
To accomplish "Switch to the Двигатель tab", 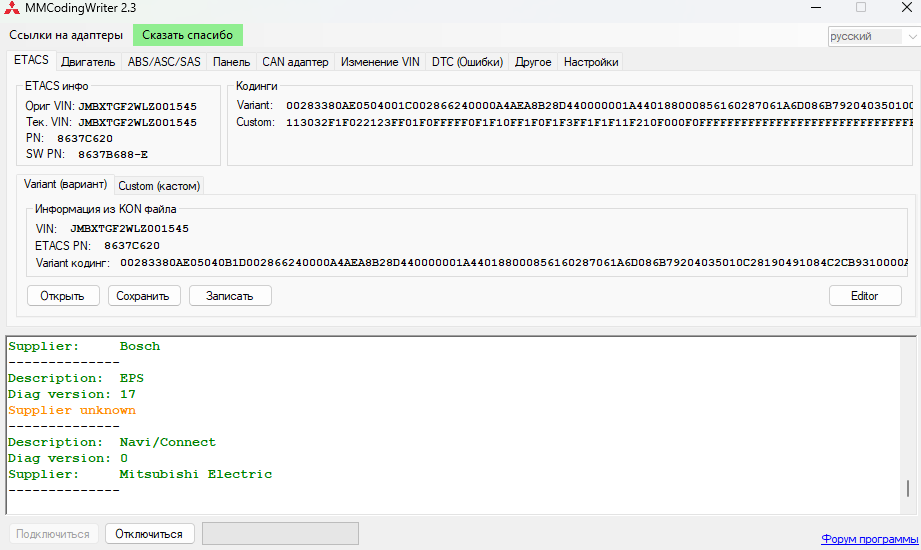I will [88, 62].
